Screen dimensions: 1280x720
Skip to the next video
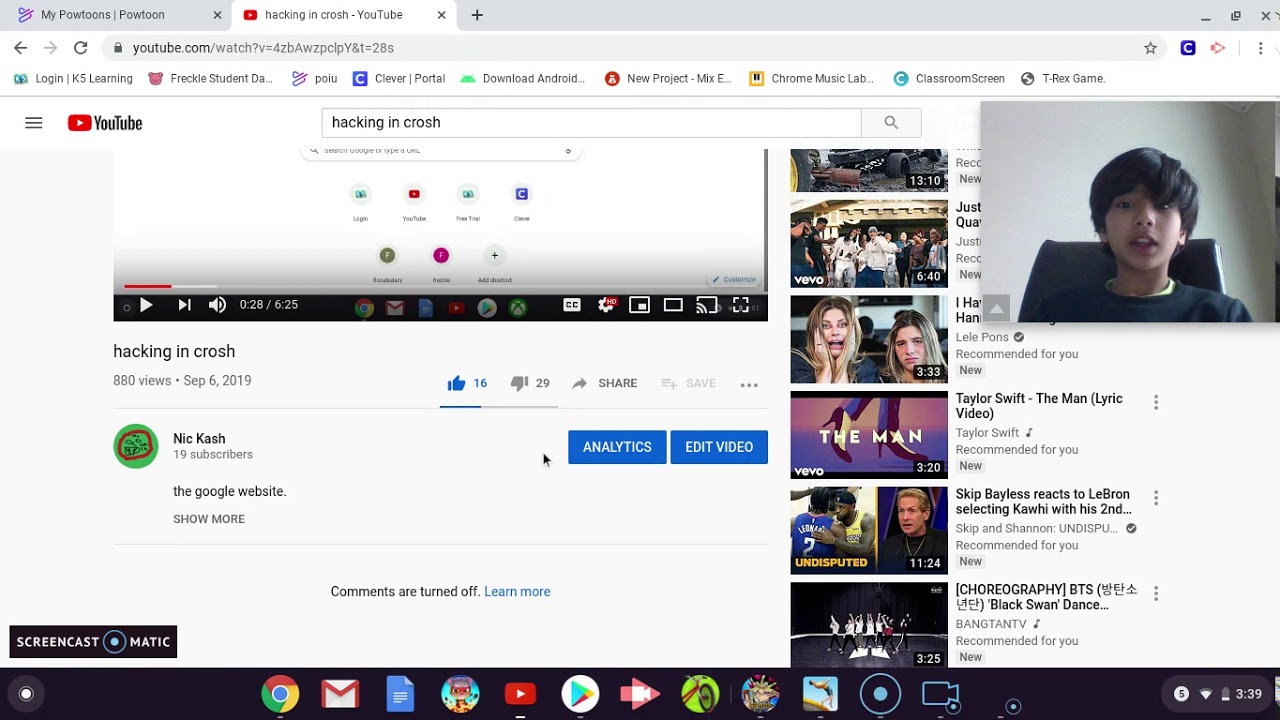pyautogui.click(x=184, y=305)
